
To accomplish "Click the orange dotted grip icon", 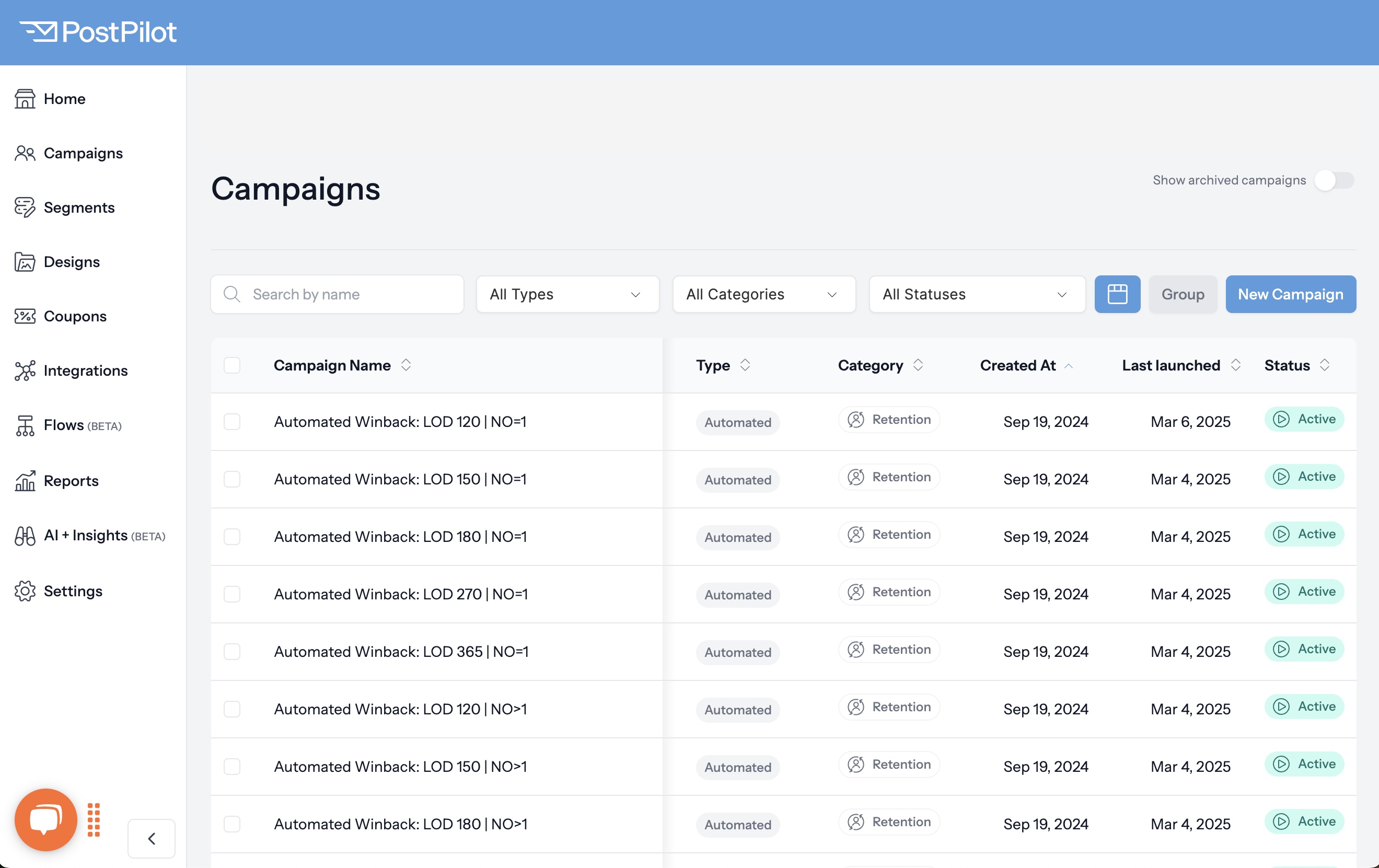I will pyautogui.click(x=94, y=820).
